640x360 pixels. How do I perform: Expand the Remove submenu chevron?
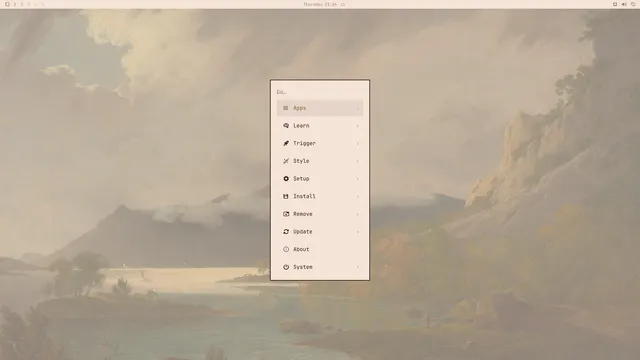point(358,214)
